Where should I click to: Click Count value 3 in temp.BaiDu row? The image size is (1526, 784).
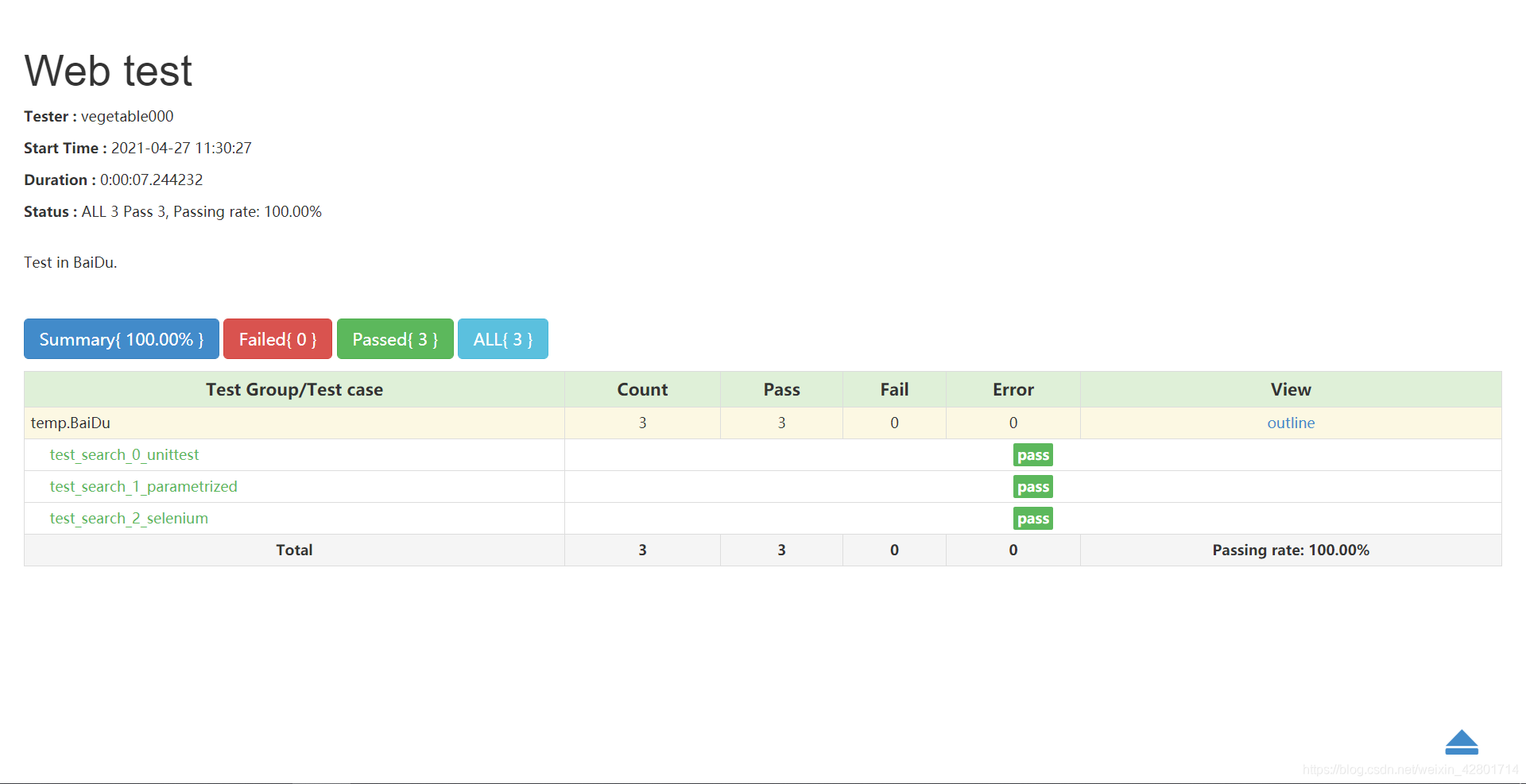(x=642, y=423)
